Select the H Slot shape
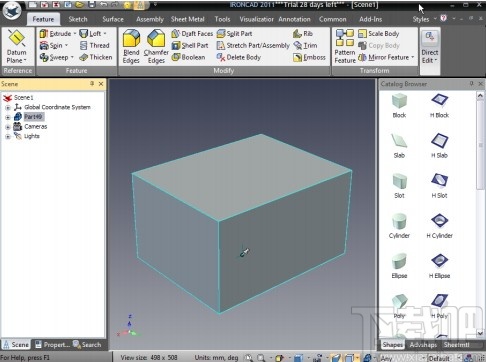Viewport: 486px width, 362px height. coord(439,186)
